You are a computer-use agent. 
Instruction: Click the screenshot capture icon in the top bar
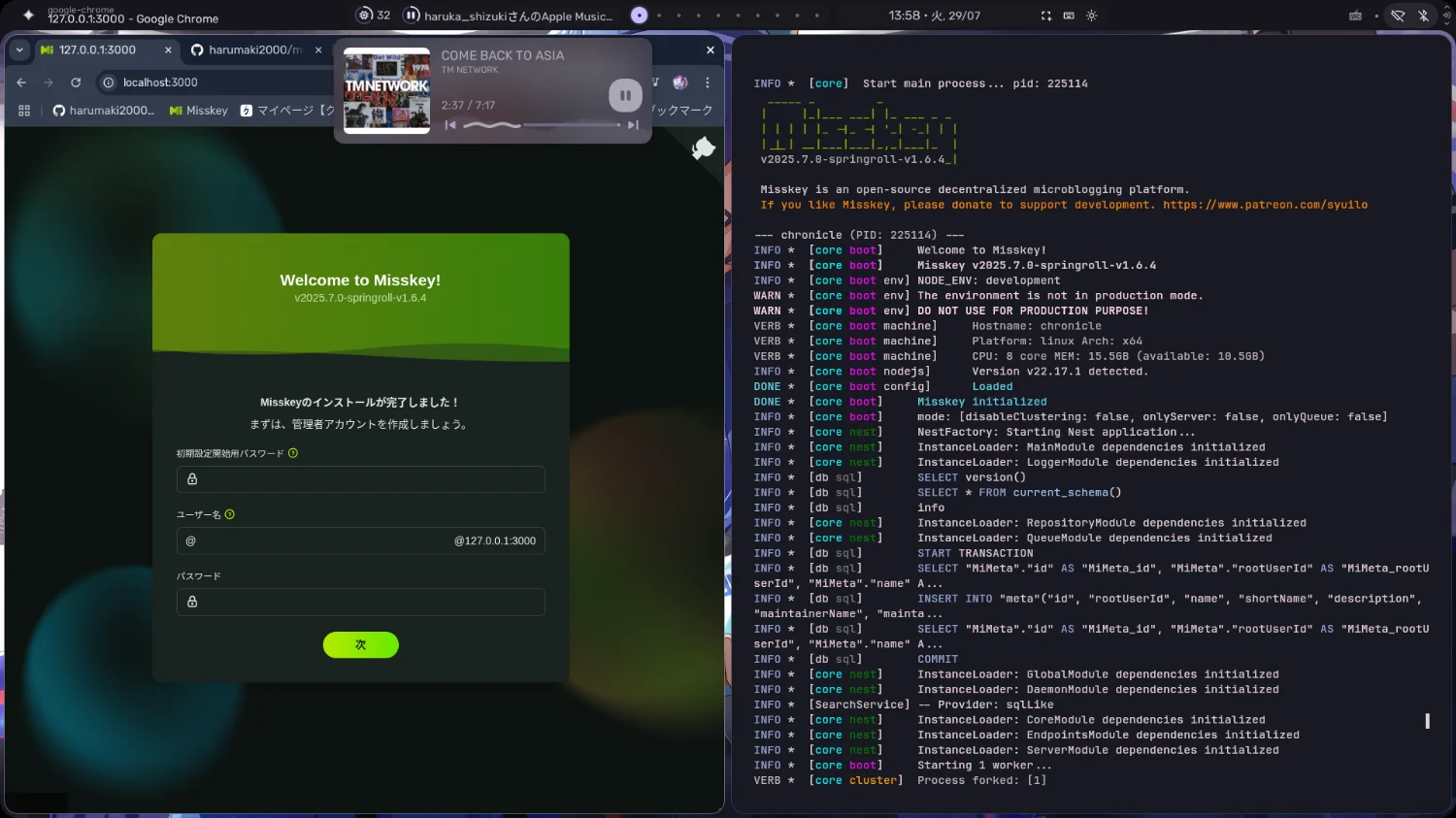pyautogui.click(x=1045, y=16)
